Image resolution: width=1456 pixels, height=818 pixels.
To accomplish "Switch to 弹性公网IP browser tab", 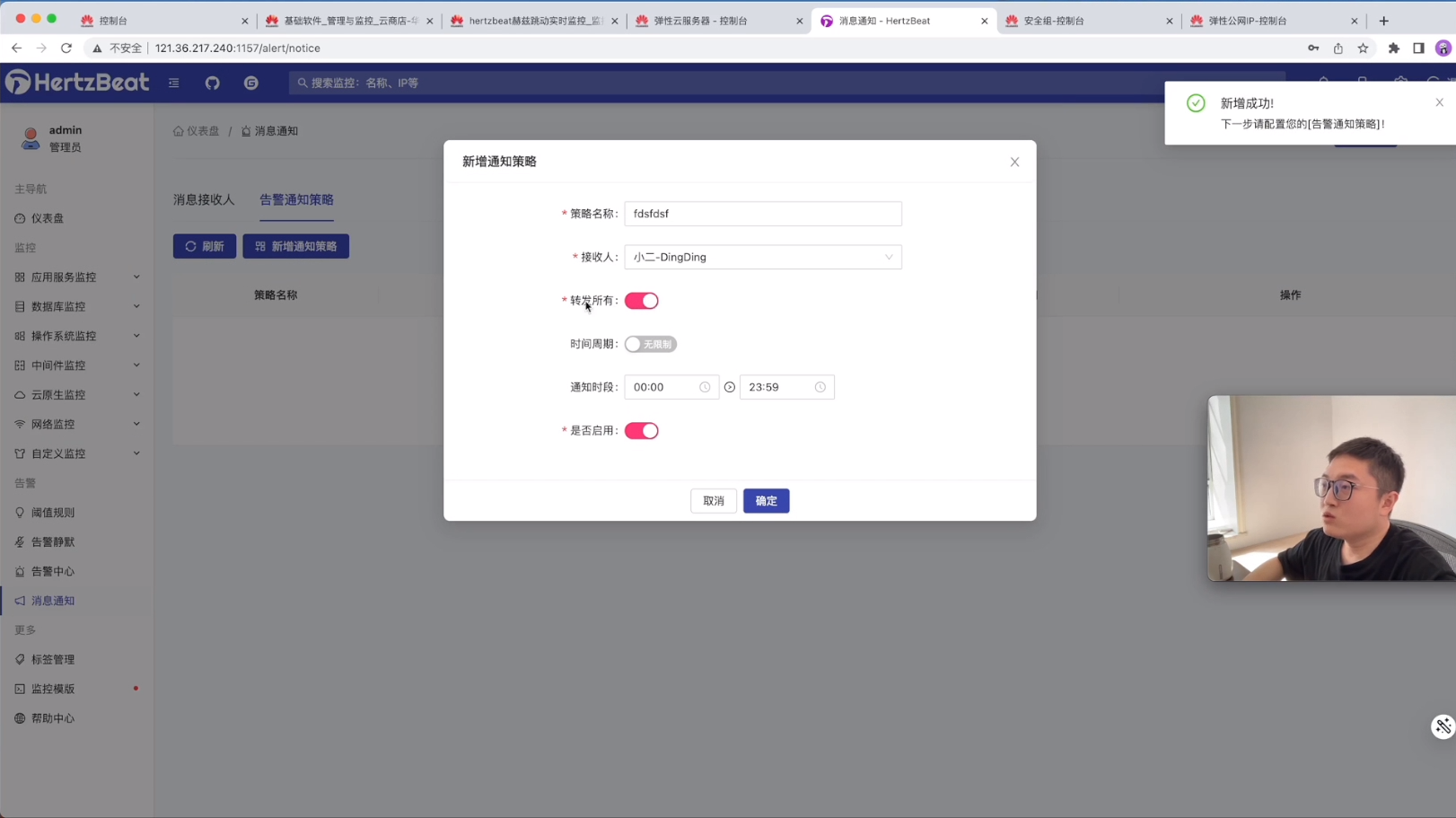I will coord(1273,21).
